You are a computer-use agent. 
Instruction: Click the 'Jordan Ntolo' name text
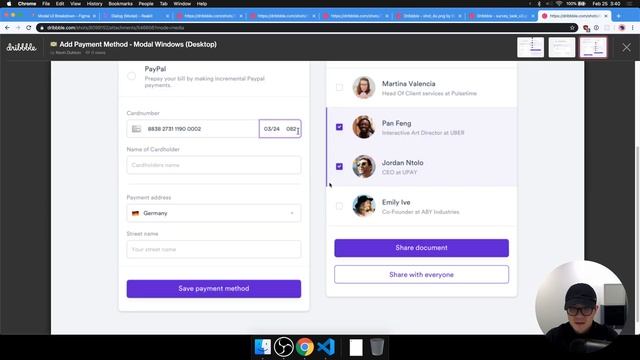click(402, 162)
